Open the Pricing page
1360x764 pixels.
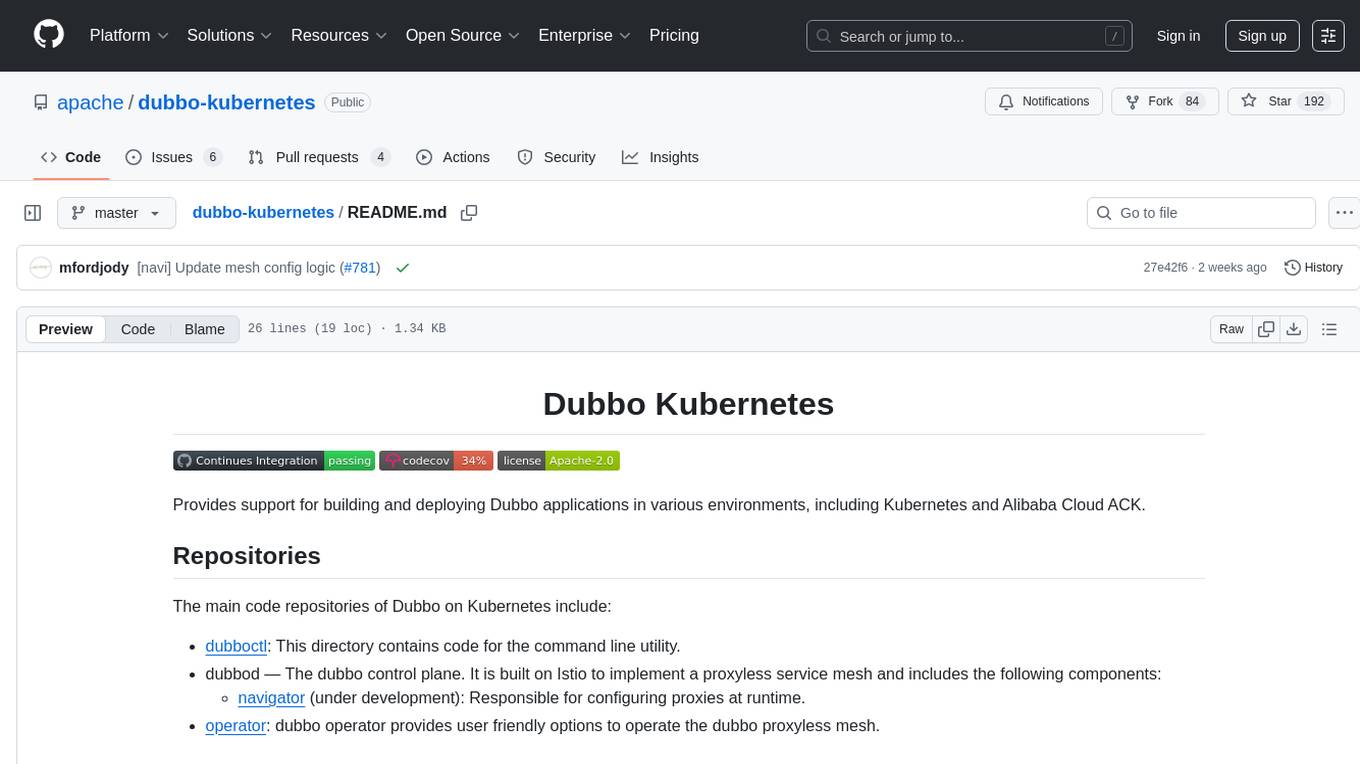coord(674,35)
